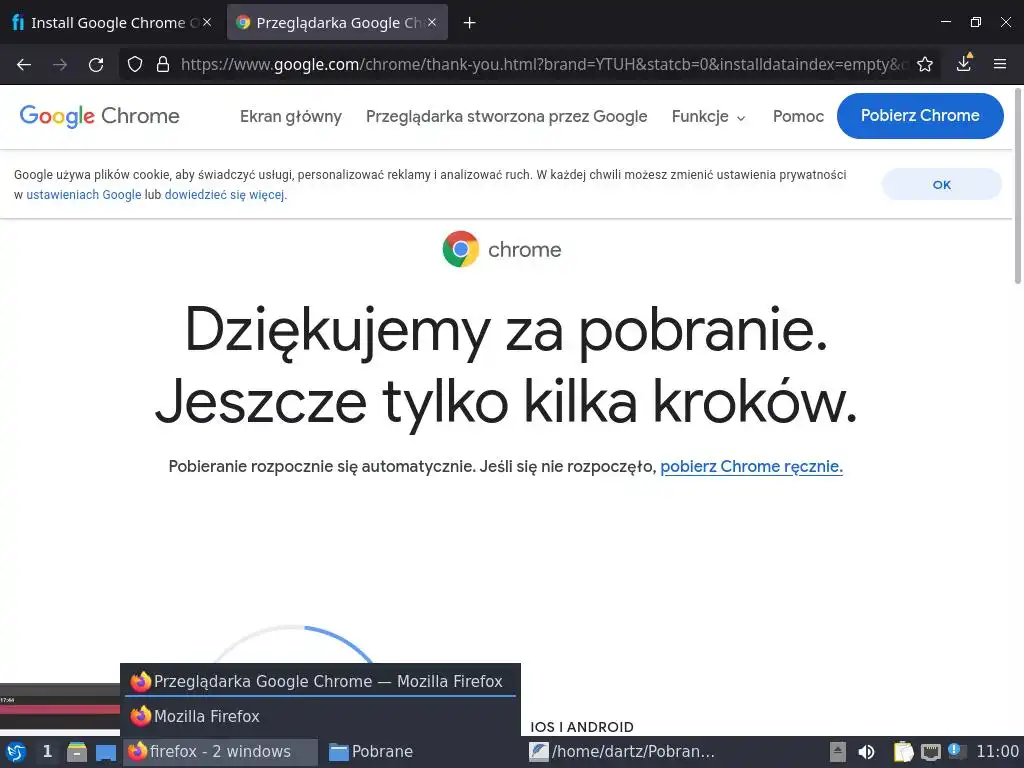
Task: Click 'pobierz Chrome ręcznie' link
Action: tap(751, 466)
